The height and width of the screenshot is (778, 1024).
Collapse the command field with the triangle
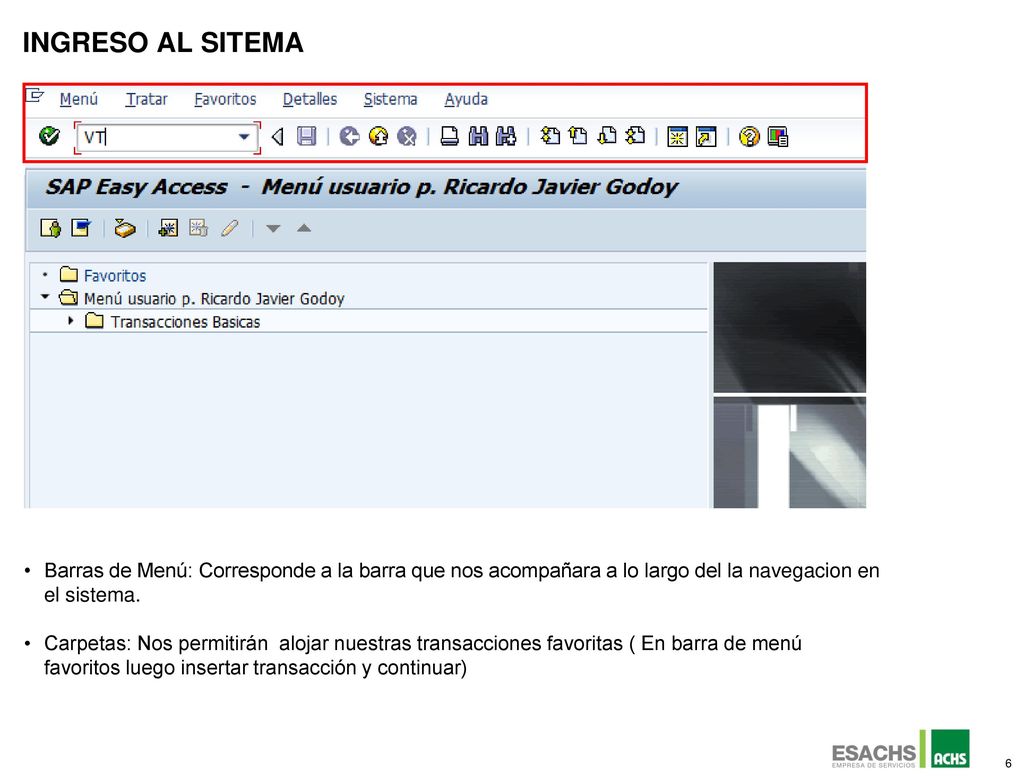[x=278, y=137]
